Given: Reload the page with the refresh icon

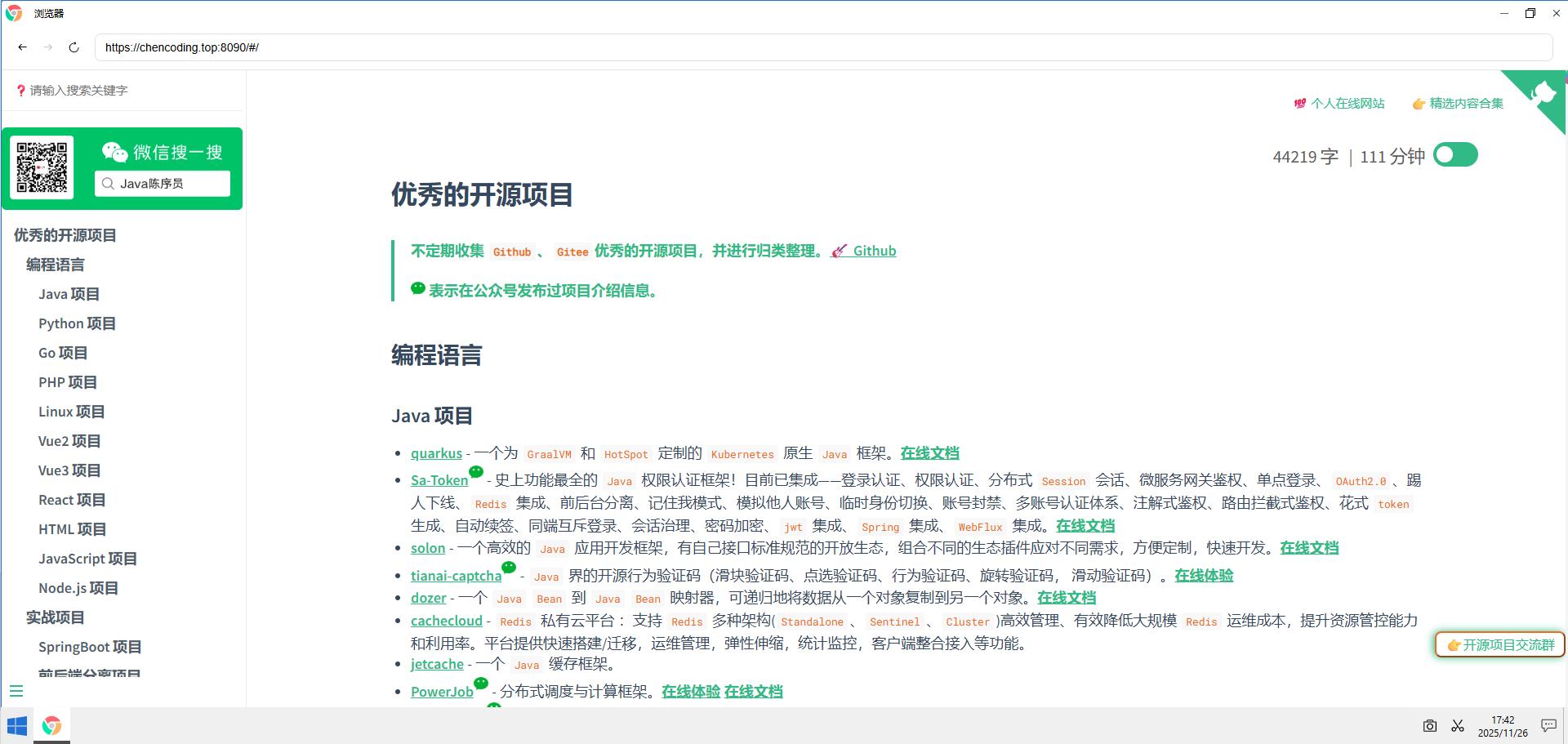Looking at the screenshot, I should [73, 47].
